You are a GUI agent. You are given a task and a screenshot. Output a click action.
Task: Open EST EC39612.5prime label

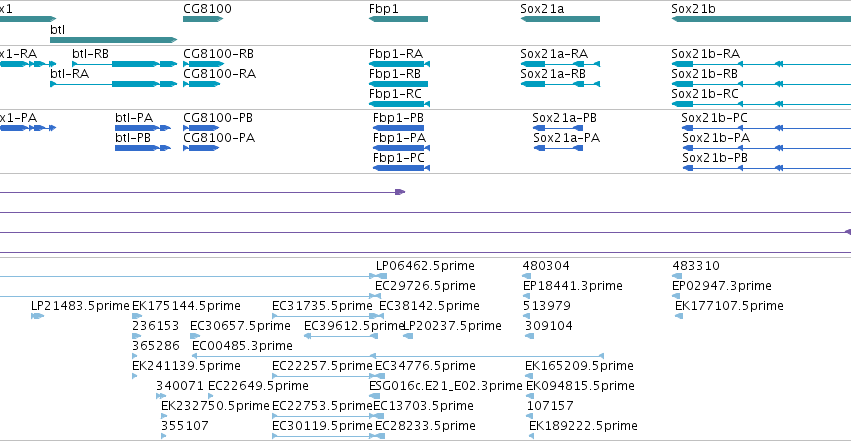coord(354,326)
